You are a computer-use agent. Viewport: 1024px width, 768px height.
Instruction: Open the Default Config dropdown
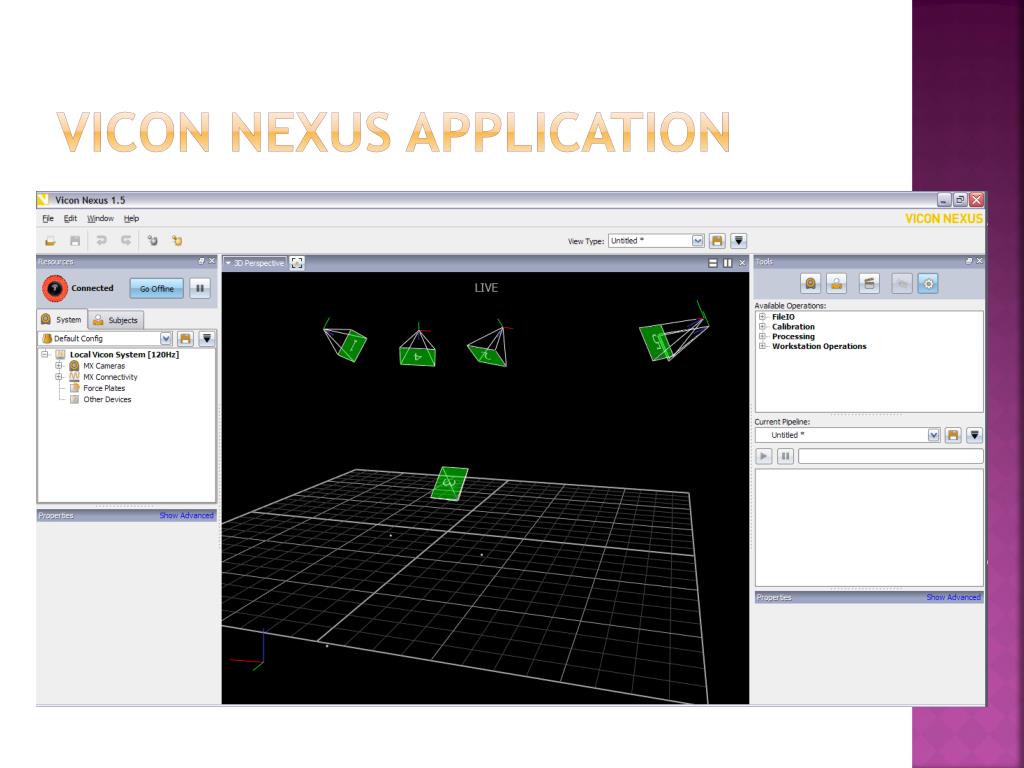coord(165,338)
